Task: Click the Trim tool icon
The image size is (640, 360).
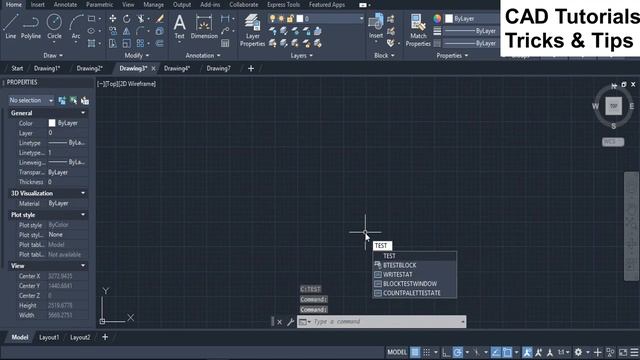Action: [140, 19]
